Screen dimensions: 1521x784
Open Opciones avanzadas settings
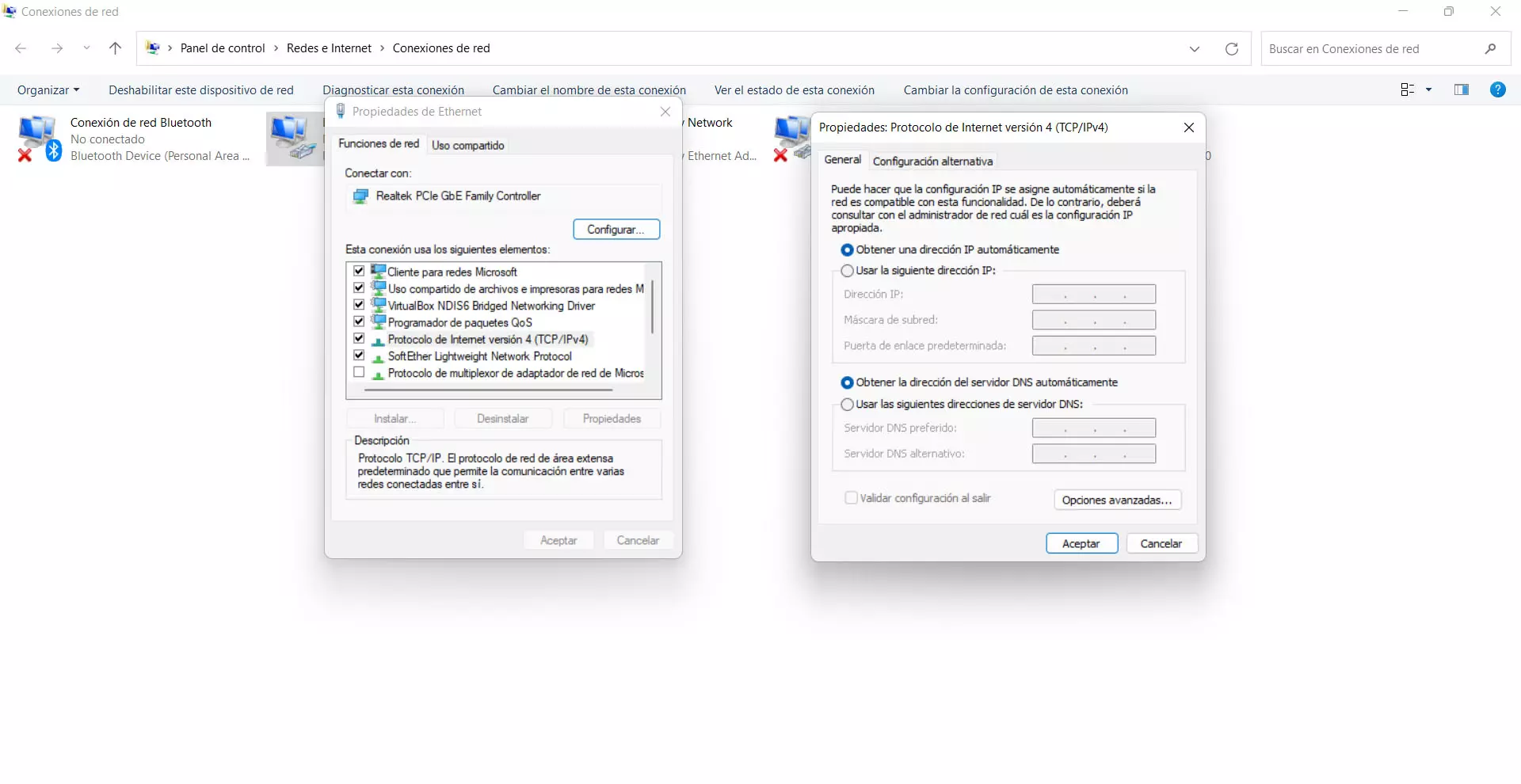point(1117,500)
